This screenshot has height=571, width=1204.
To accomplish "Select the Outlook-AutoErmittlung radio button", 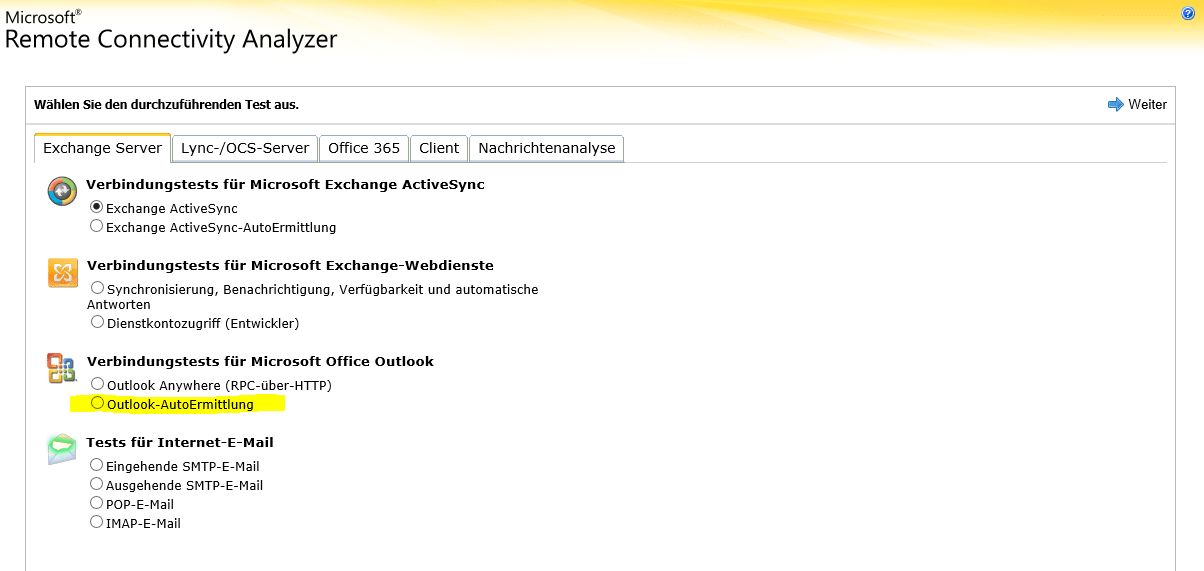I will click(x=97, y=403).
